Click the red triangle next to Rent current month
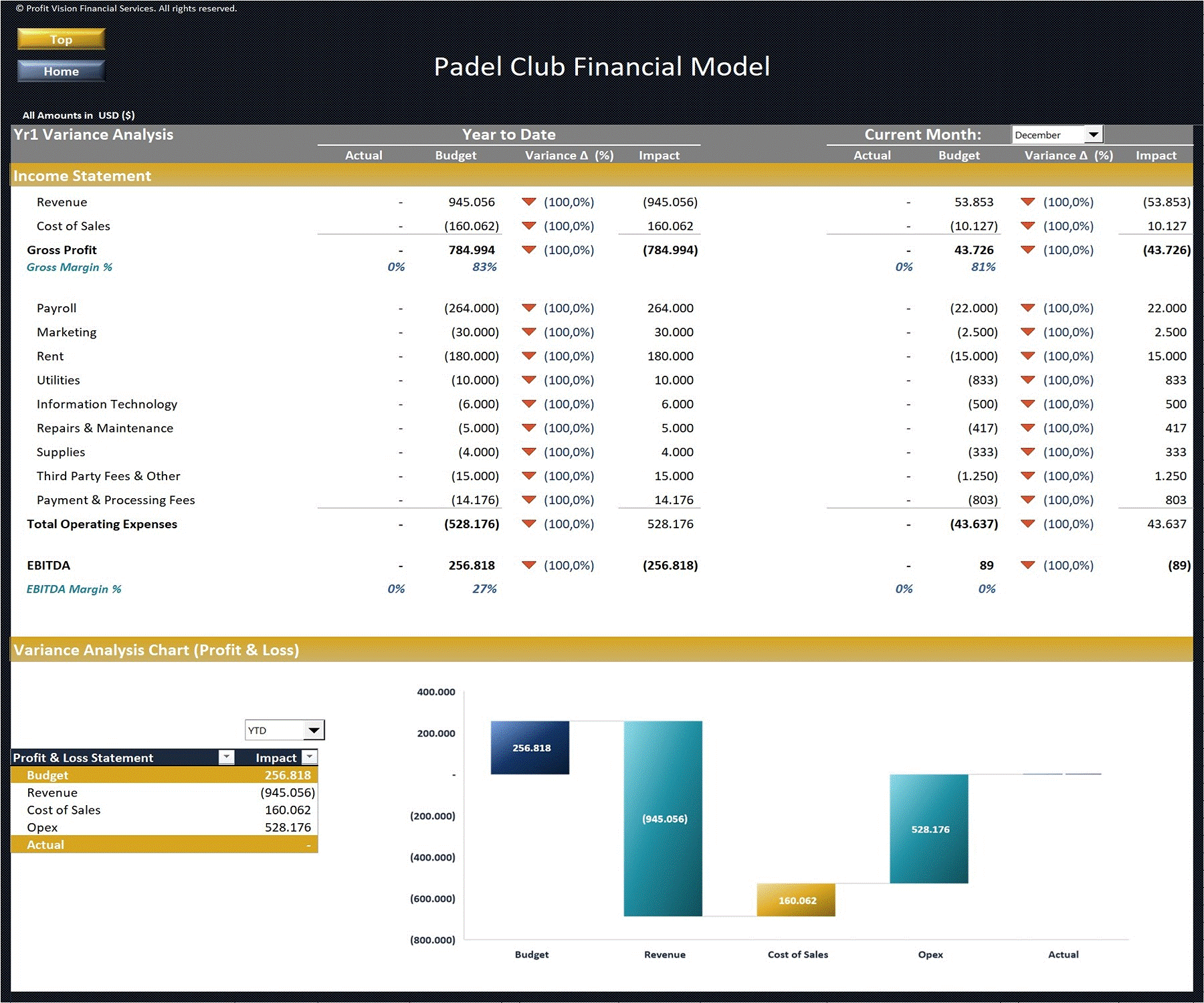Viewport: 1204px width, 1003px height. point(1028,356)
